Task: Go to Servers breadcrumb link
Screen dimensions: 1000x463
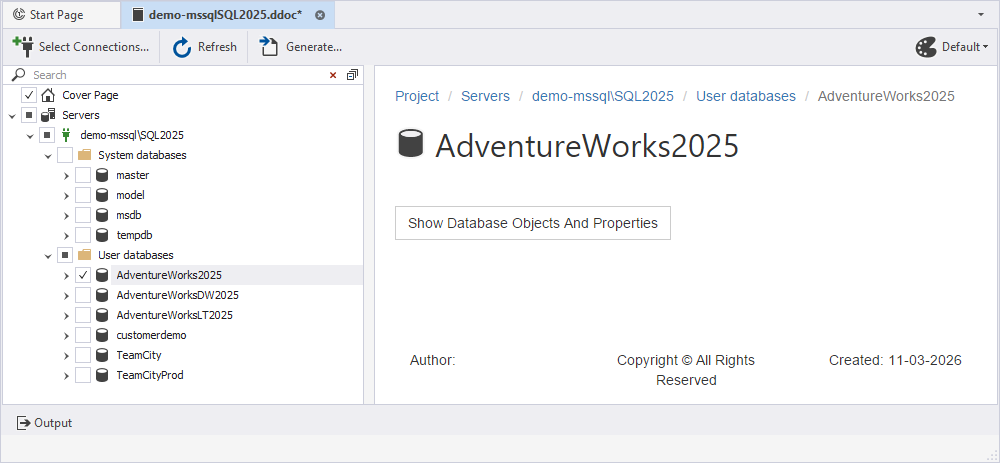Action: 485,96
